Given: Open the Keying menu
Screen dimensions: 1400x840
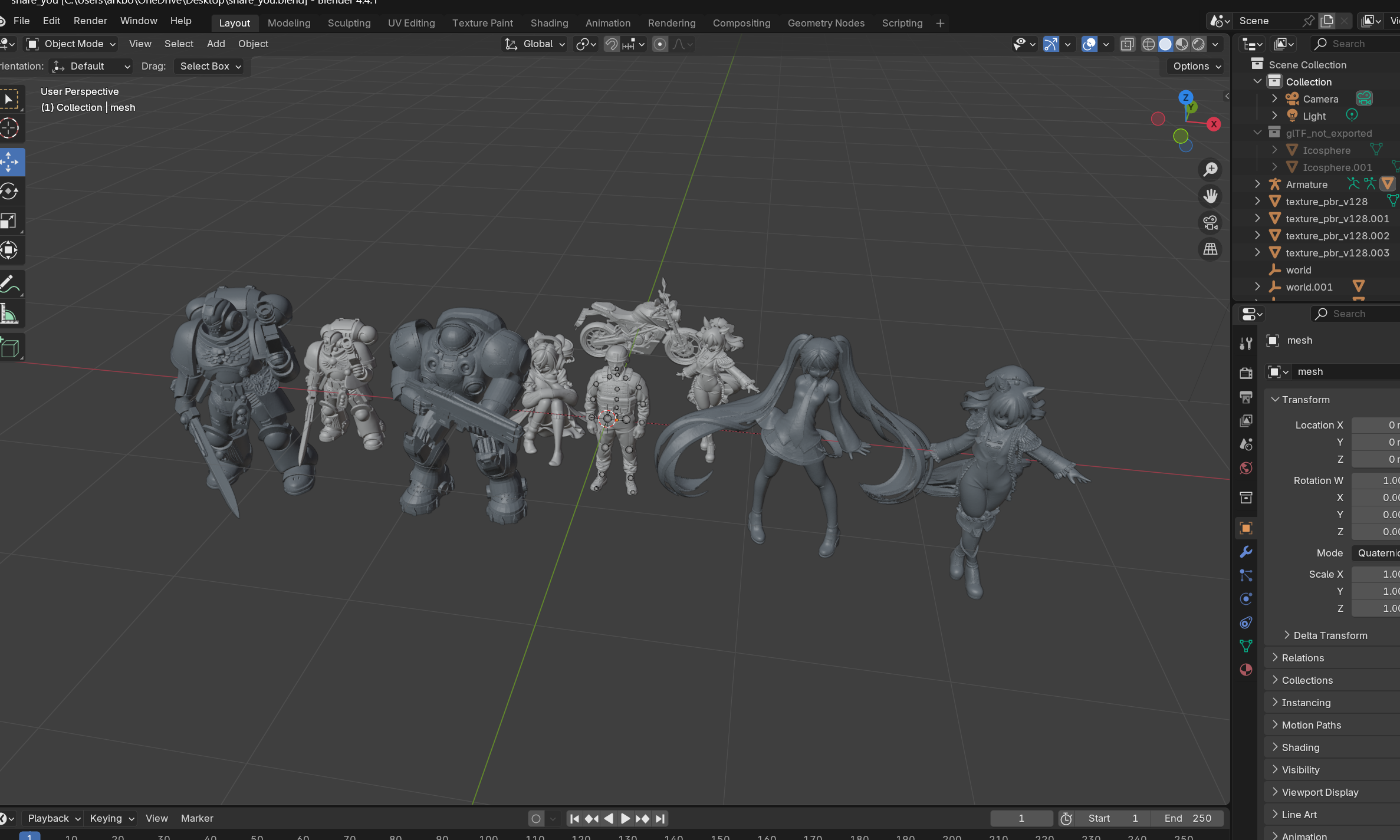Looking at the screenshot, I should (111, 819).
